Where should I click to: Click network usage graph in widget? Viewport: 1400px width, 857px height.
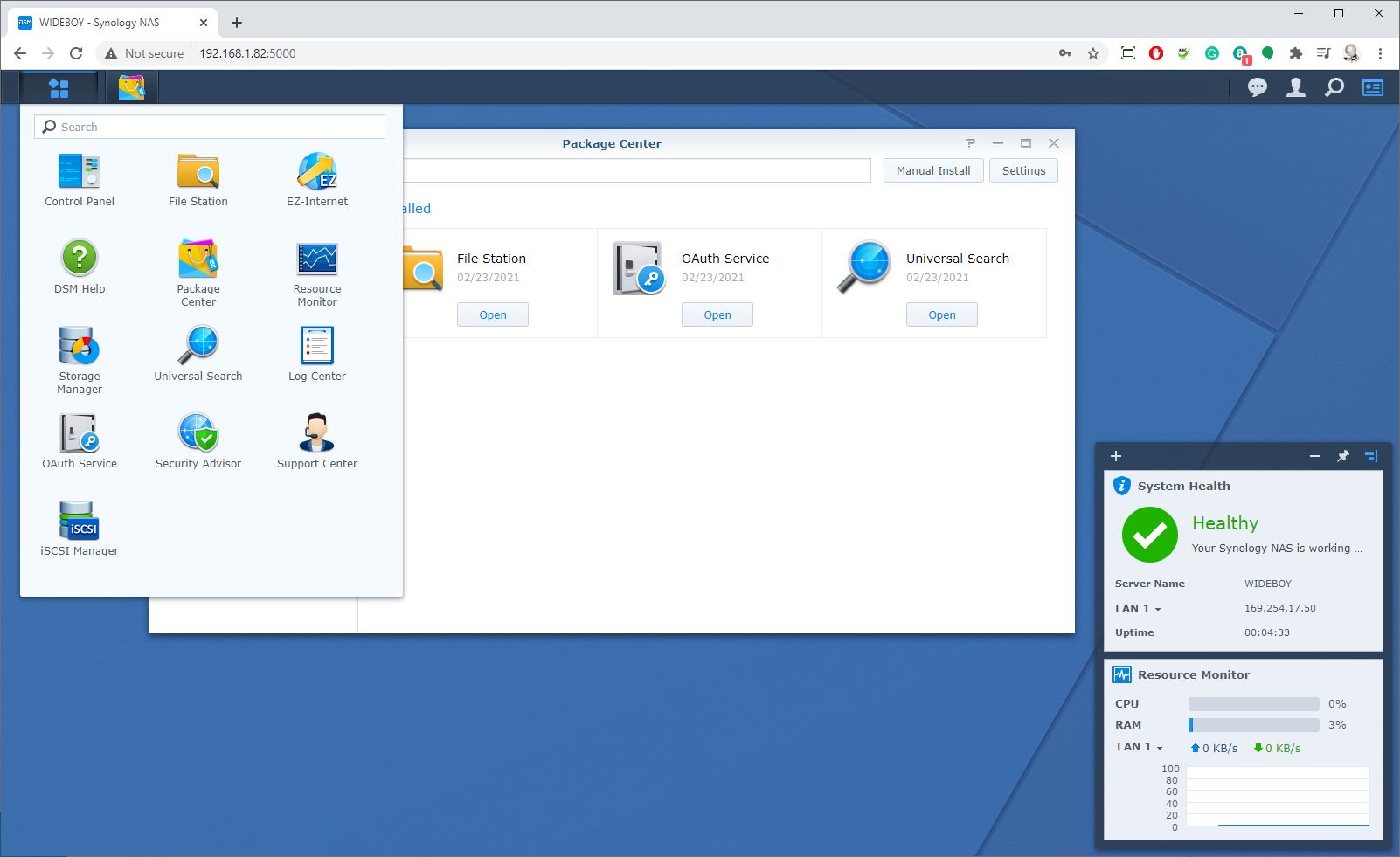click(x=1277, y=797)
